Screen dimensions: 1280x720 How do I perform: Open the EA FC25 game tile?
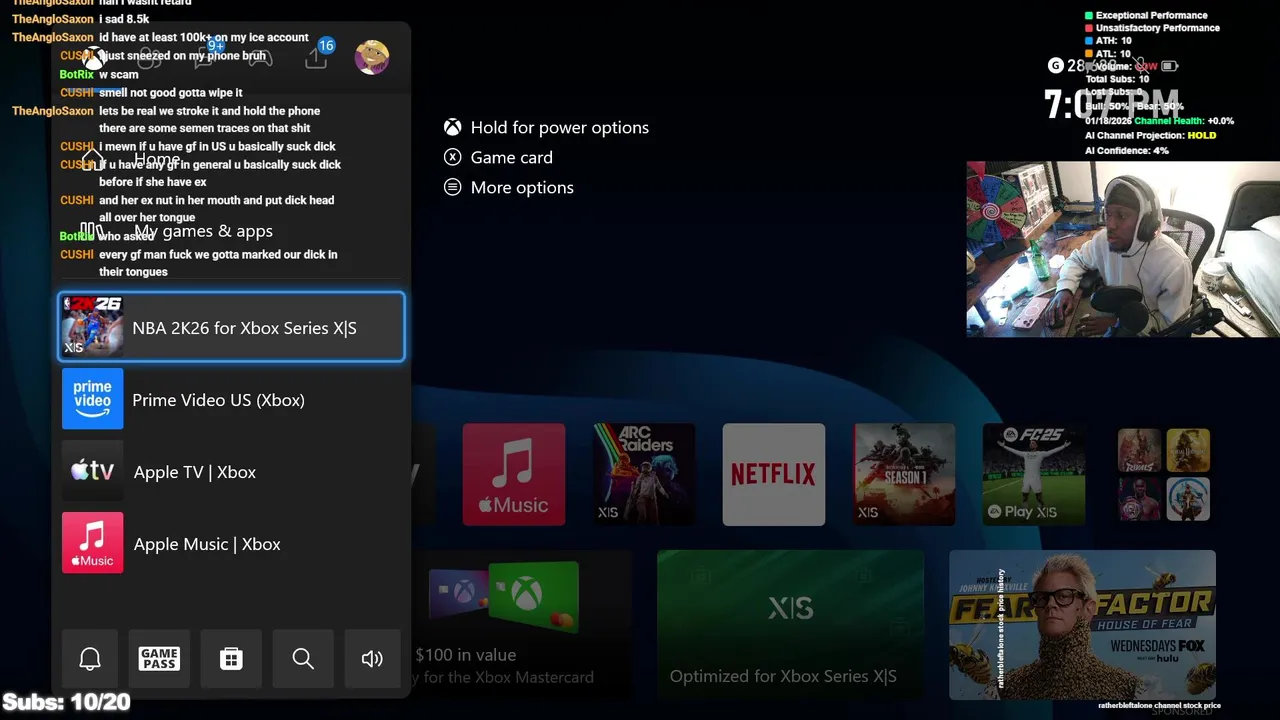click(1034, 474)
